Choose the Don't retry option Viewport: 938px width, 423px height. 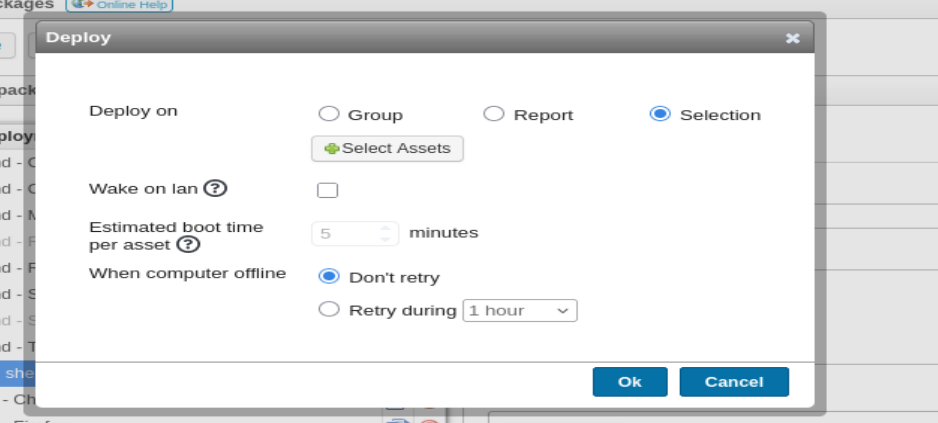pyautogui.click(x=329, y=276)
